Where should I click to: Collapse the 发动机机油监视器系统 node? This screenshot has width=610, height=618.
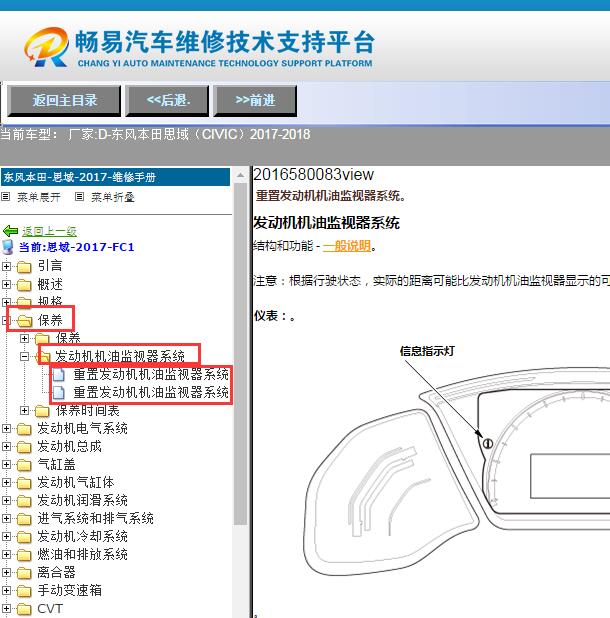pyautogui.click(x=24, y=356)
